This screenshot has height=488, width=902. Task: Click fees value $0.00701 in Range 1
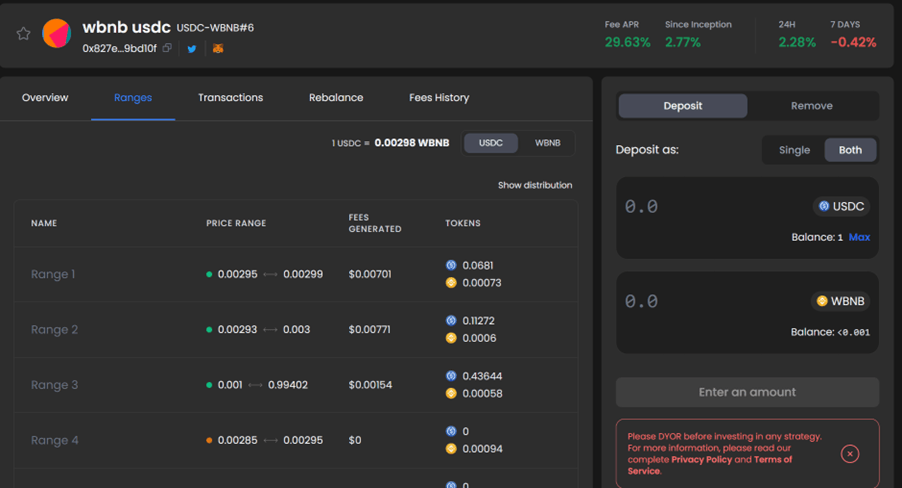pos(370,274)
